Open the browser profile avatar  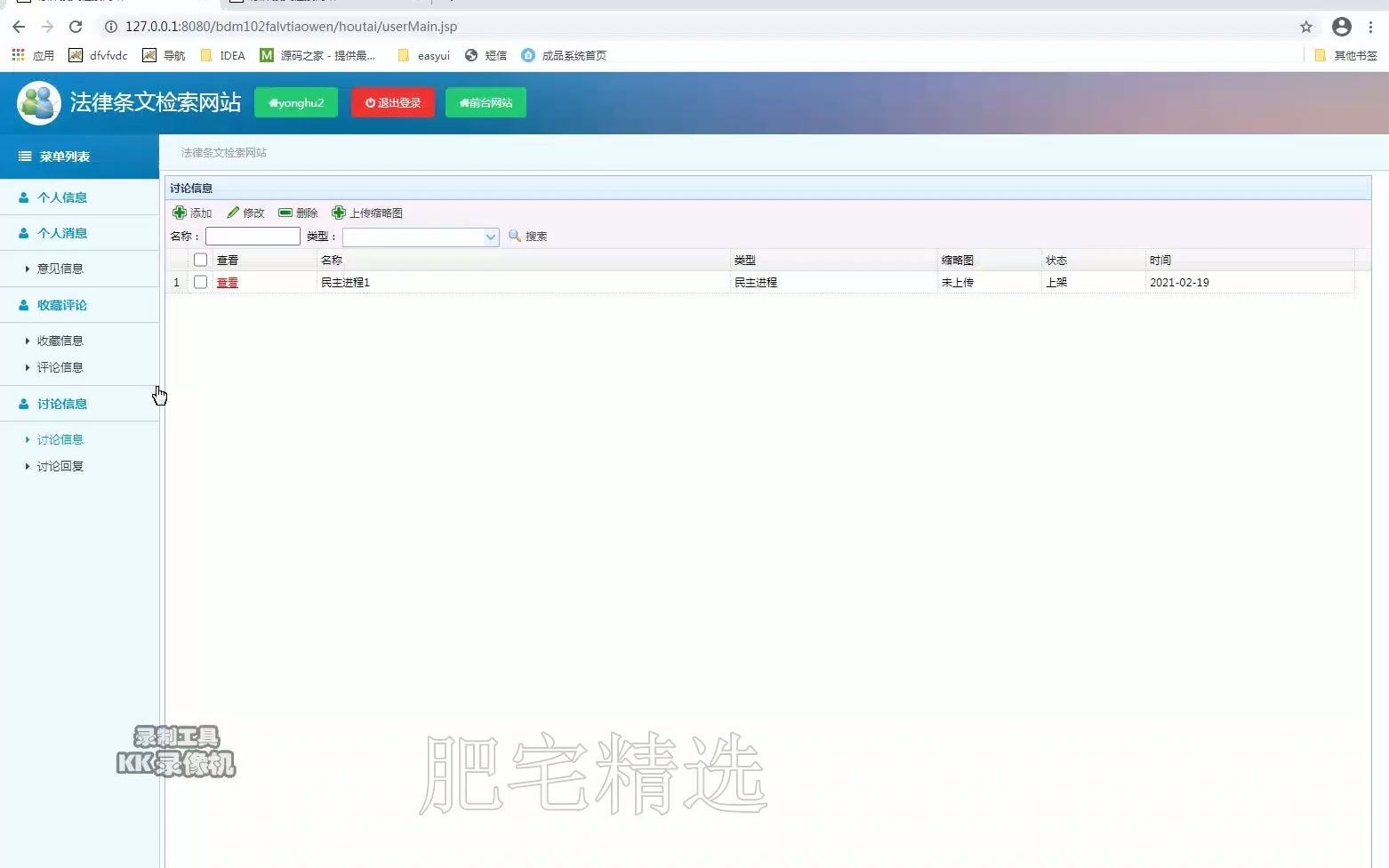point(1342,27)
